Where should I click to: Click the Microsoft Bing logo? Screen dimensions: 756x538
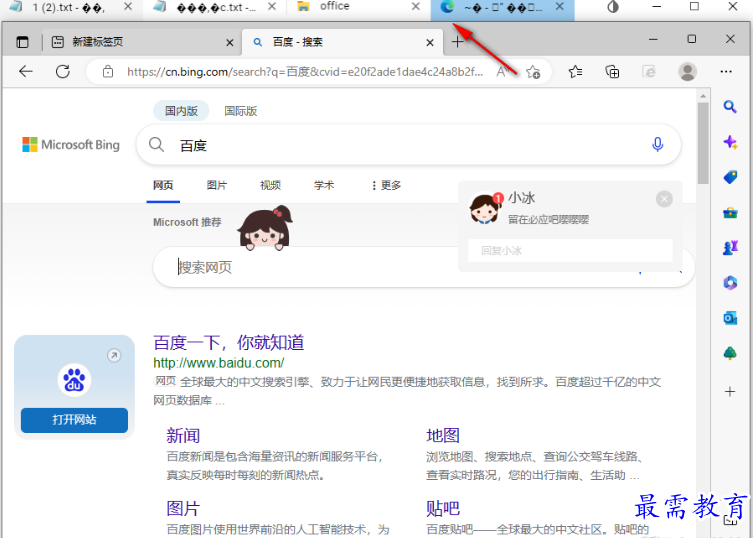[x=71, y=145]
